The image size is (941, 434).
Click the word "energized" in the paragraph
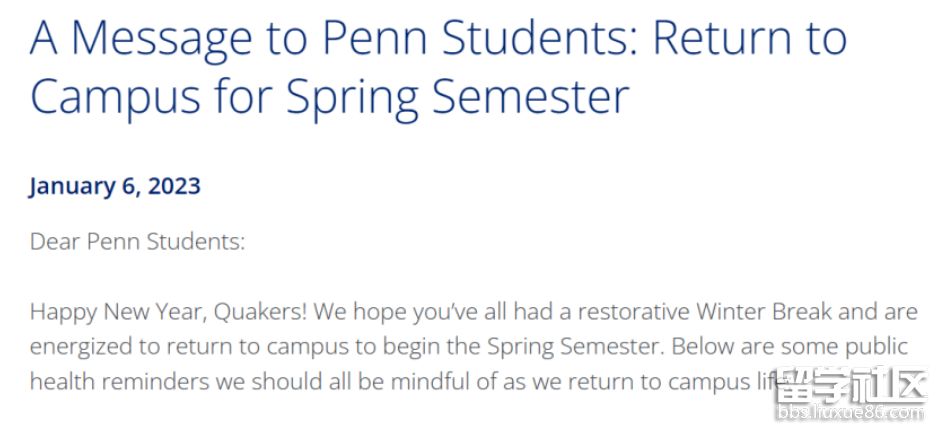(x=83, y=348)
